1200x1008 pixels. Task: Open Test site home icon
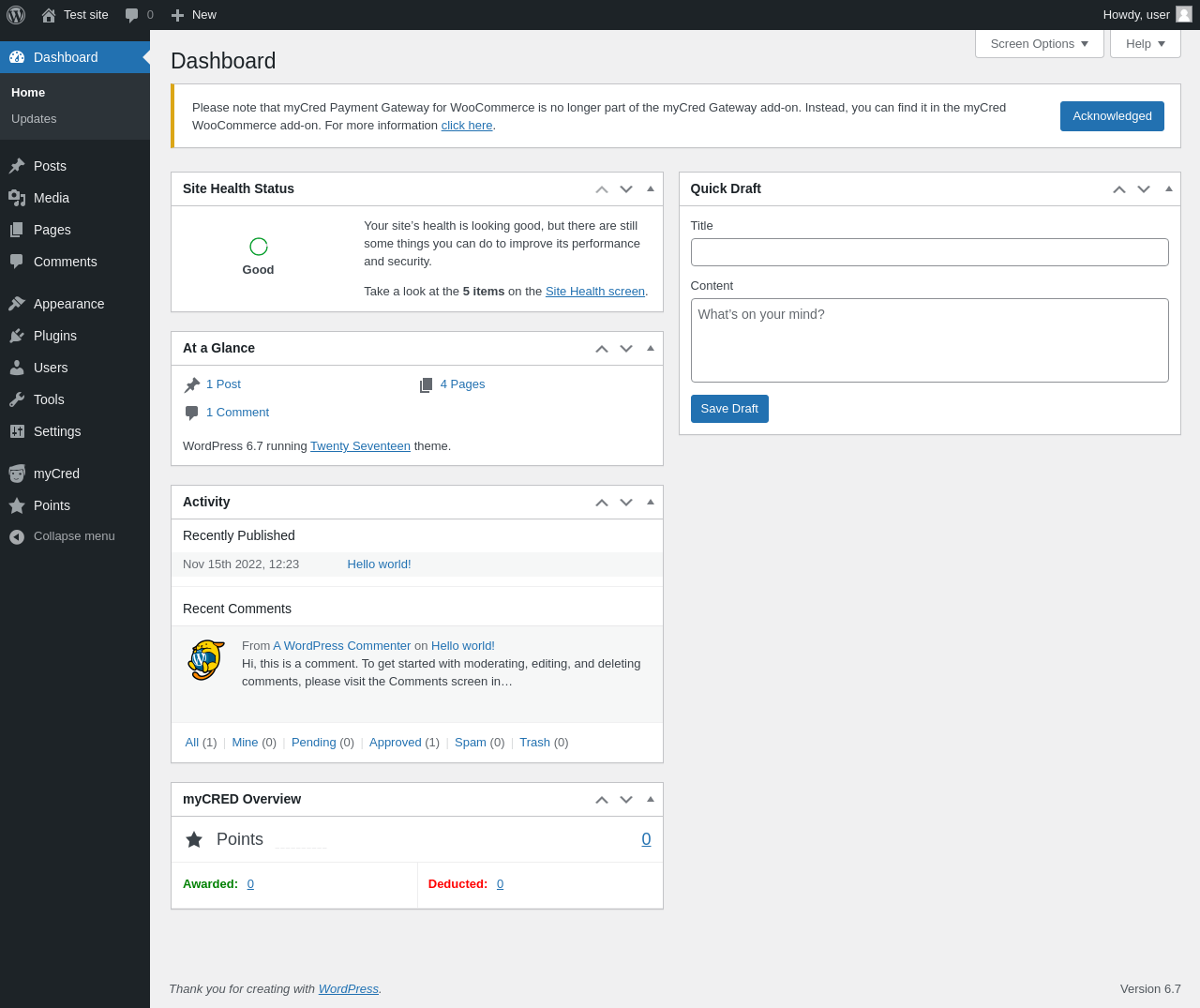point(49,15)
